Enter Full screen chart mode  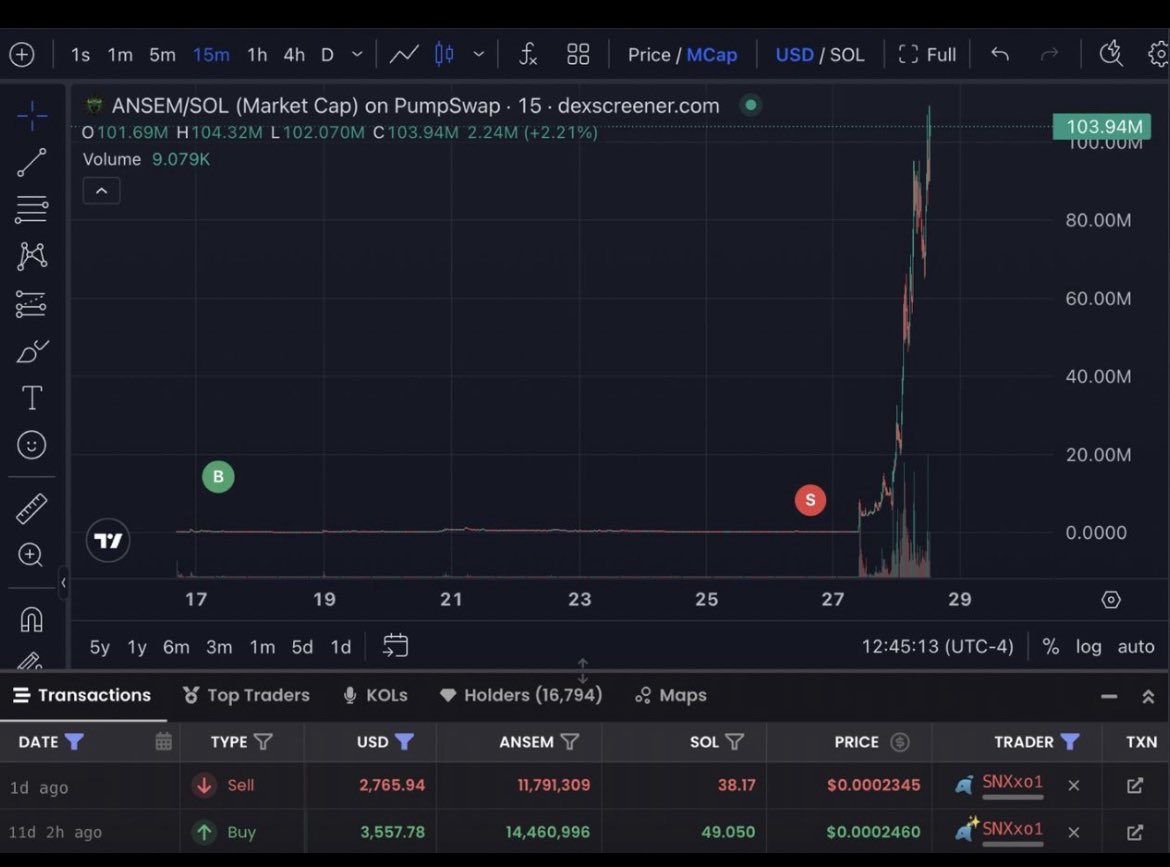(x=927, y=54)
